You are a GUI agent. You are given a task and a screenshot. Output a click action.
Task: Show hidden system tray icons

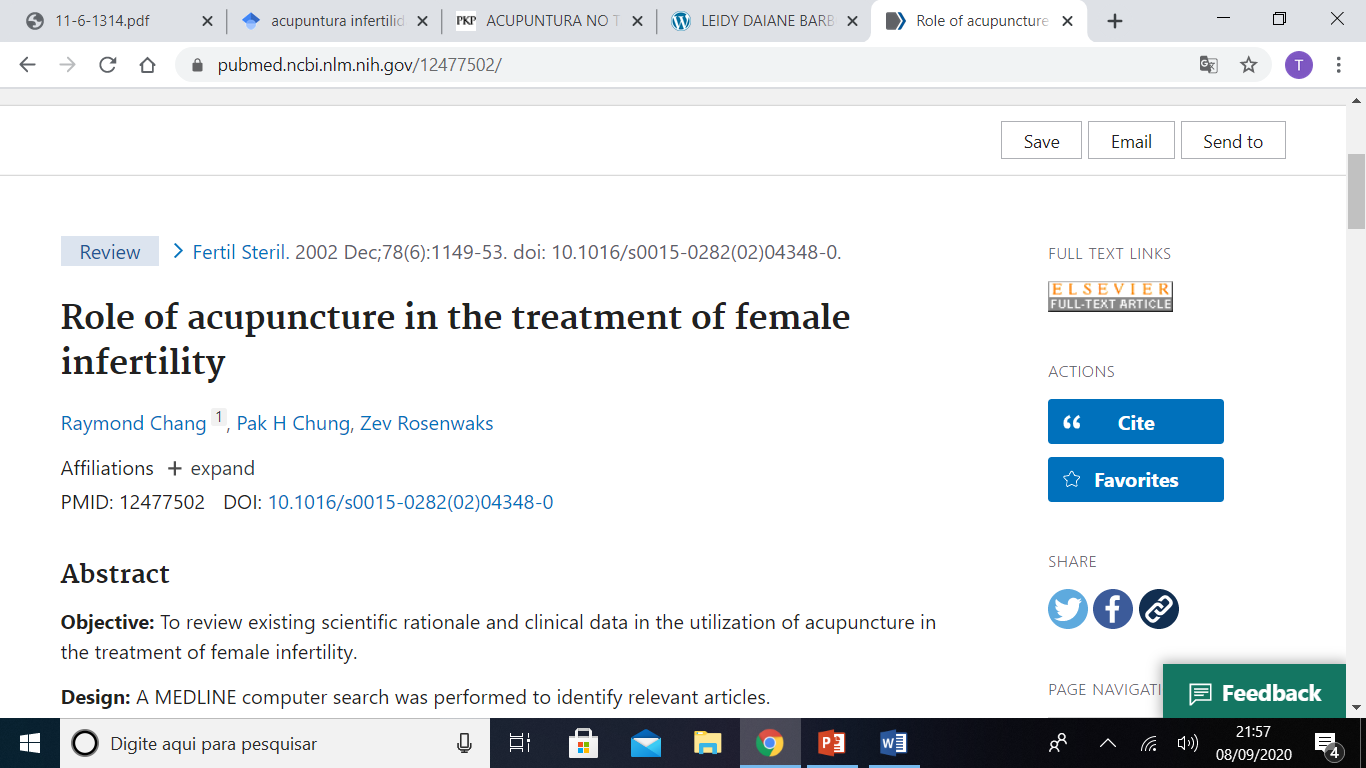click(x=1107, y=743)
